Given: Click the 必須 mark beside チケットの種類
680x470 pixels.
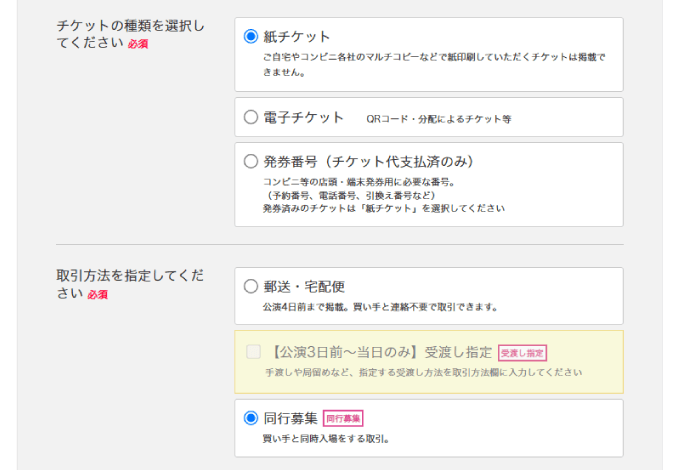Looking at the screenshot, I should [138, 44].
